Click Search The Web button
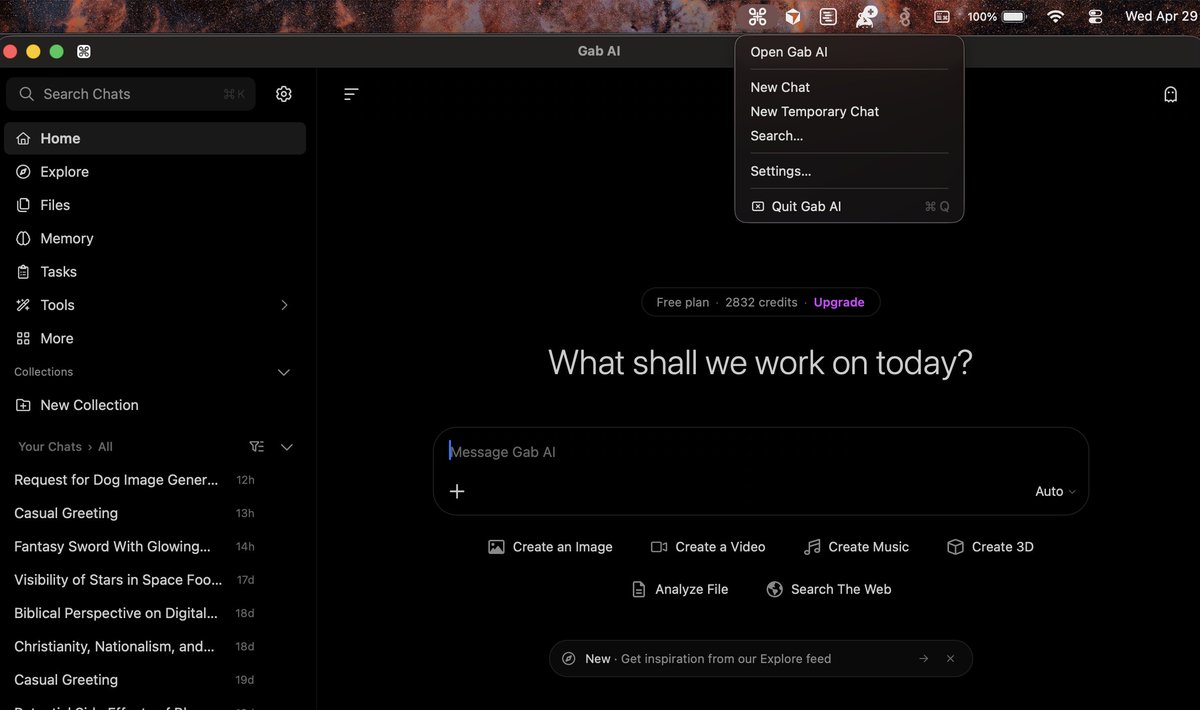The image size is (1200, 710). click(x=828, y=589)
